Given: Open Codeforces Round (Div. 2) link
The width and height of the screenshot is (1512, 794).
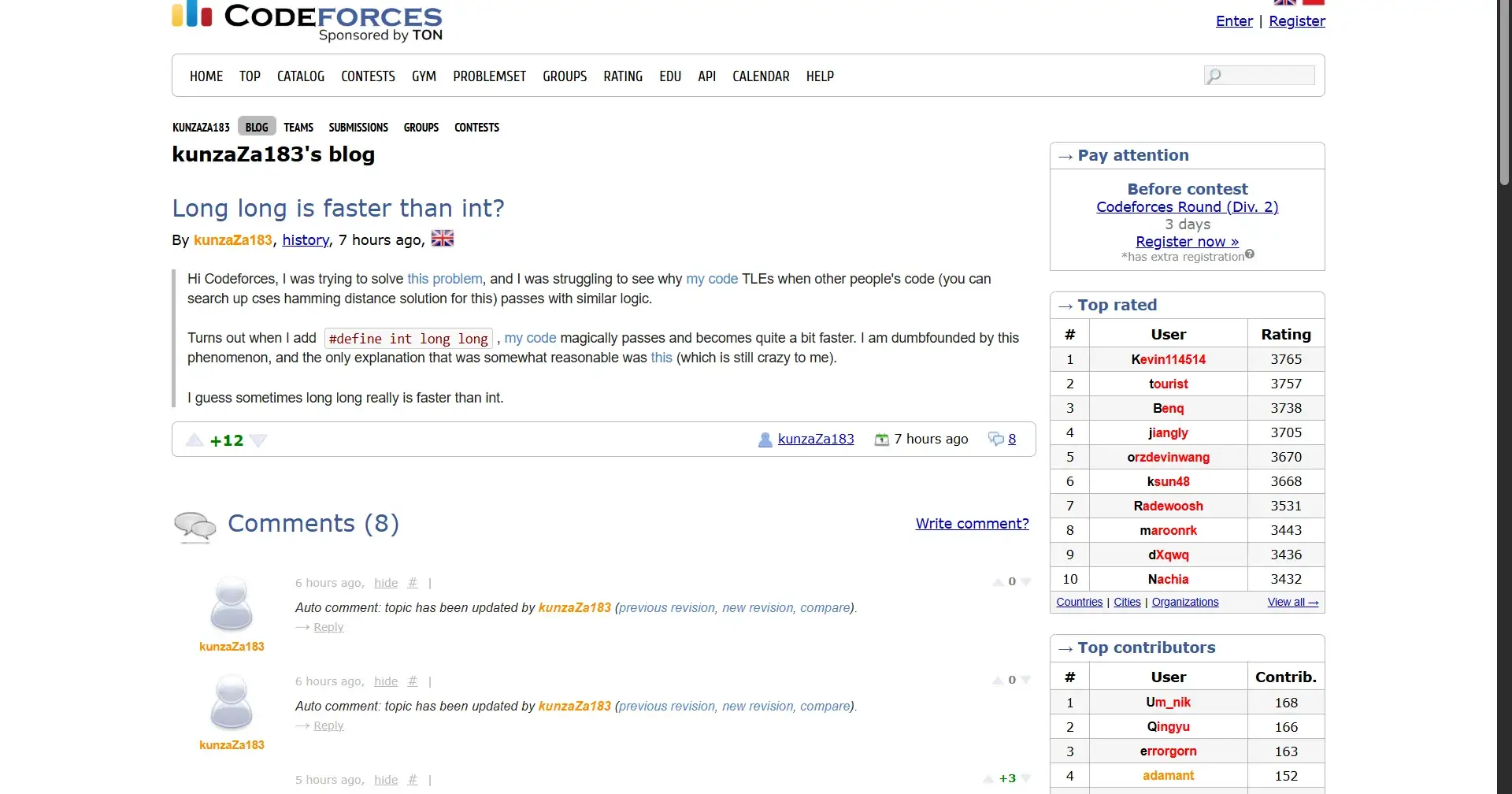Looking at the screenshot, I should coord(1187,206).
